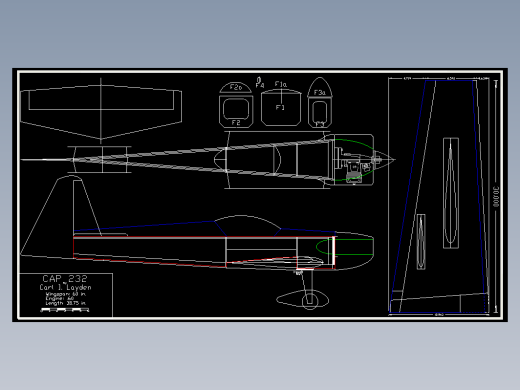Click the "F2b" former label

[236, 87]
